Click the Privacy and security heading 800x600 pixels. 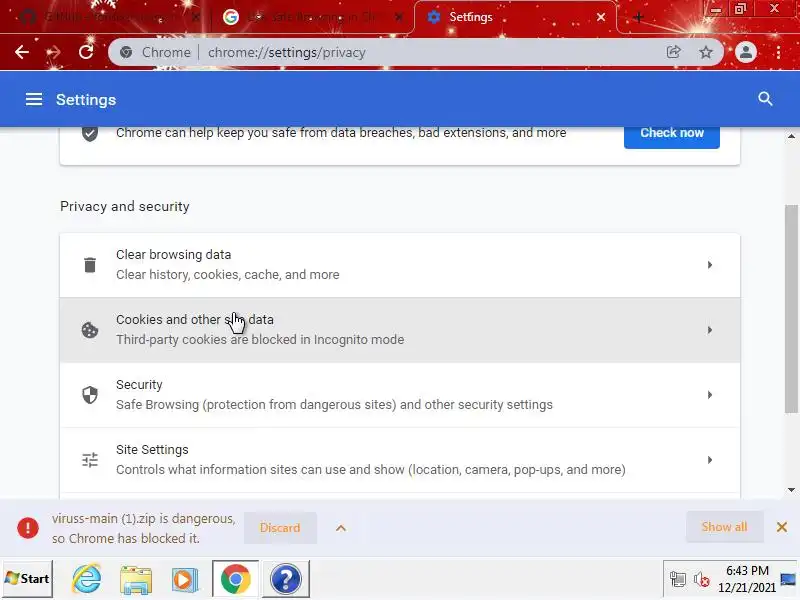pos(124,206)
